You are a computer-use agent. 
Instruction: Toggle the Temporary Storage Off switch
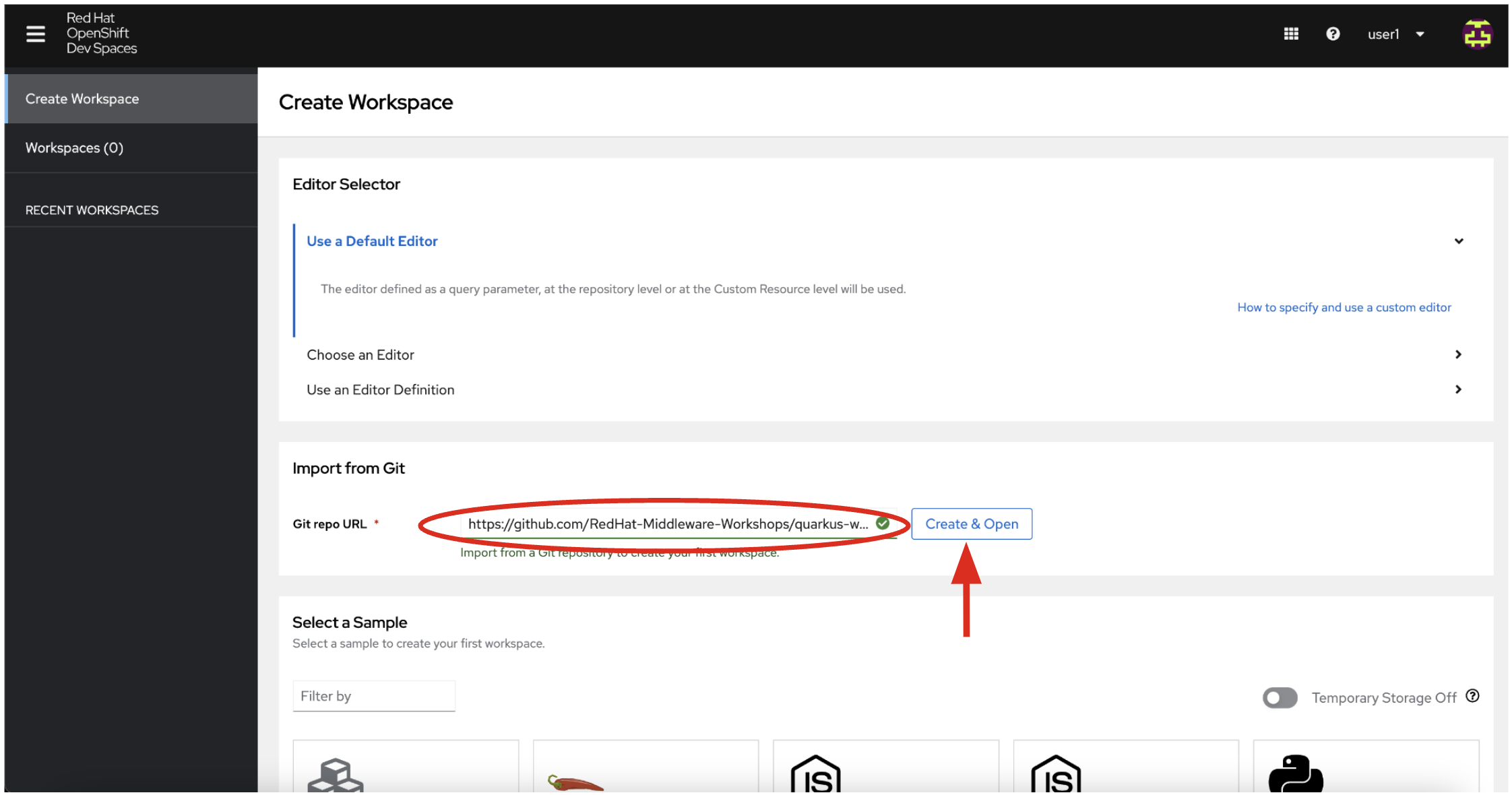pyautogui.click(x=1282, y=696)
